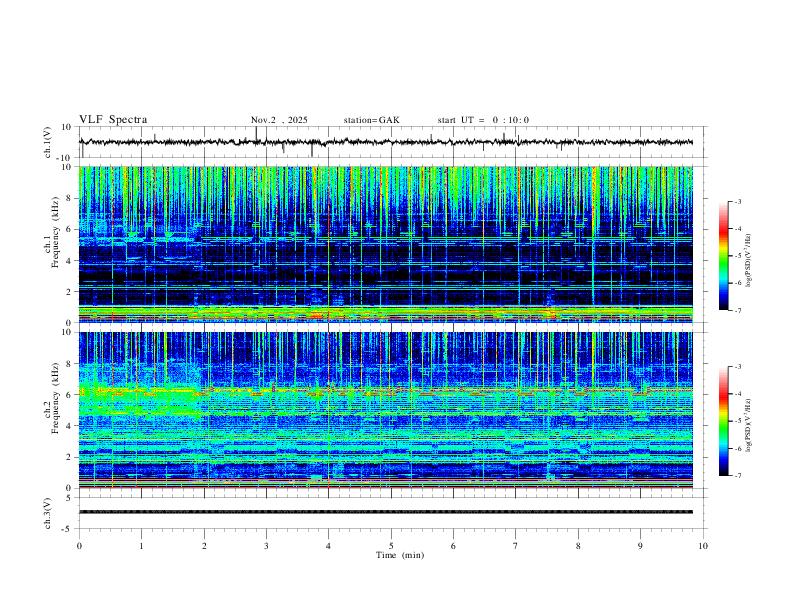Click the "5" tick on the Time axis

(x=391, y=546)
